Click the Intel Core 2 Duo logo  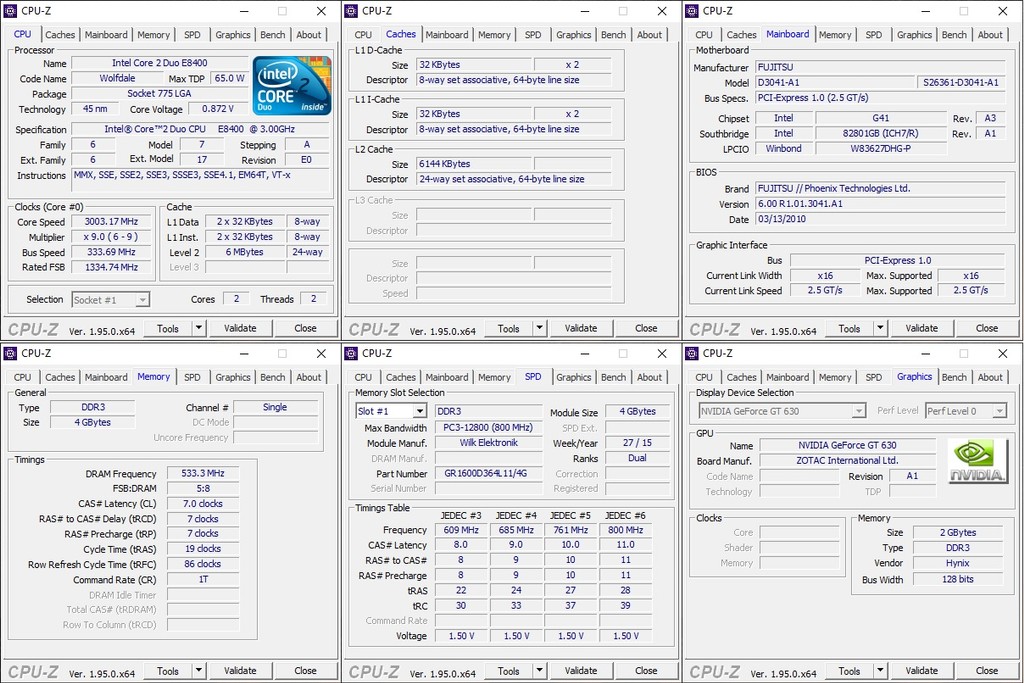[x=292, y=86]
